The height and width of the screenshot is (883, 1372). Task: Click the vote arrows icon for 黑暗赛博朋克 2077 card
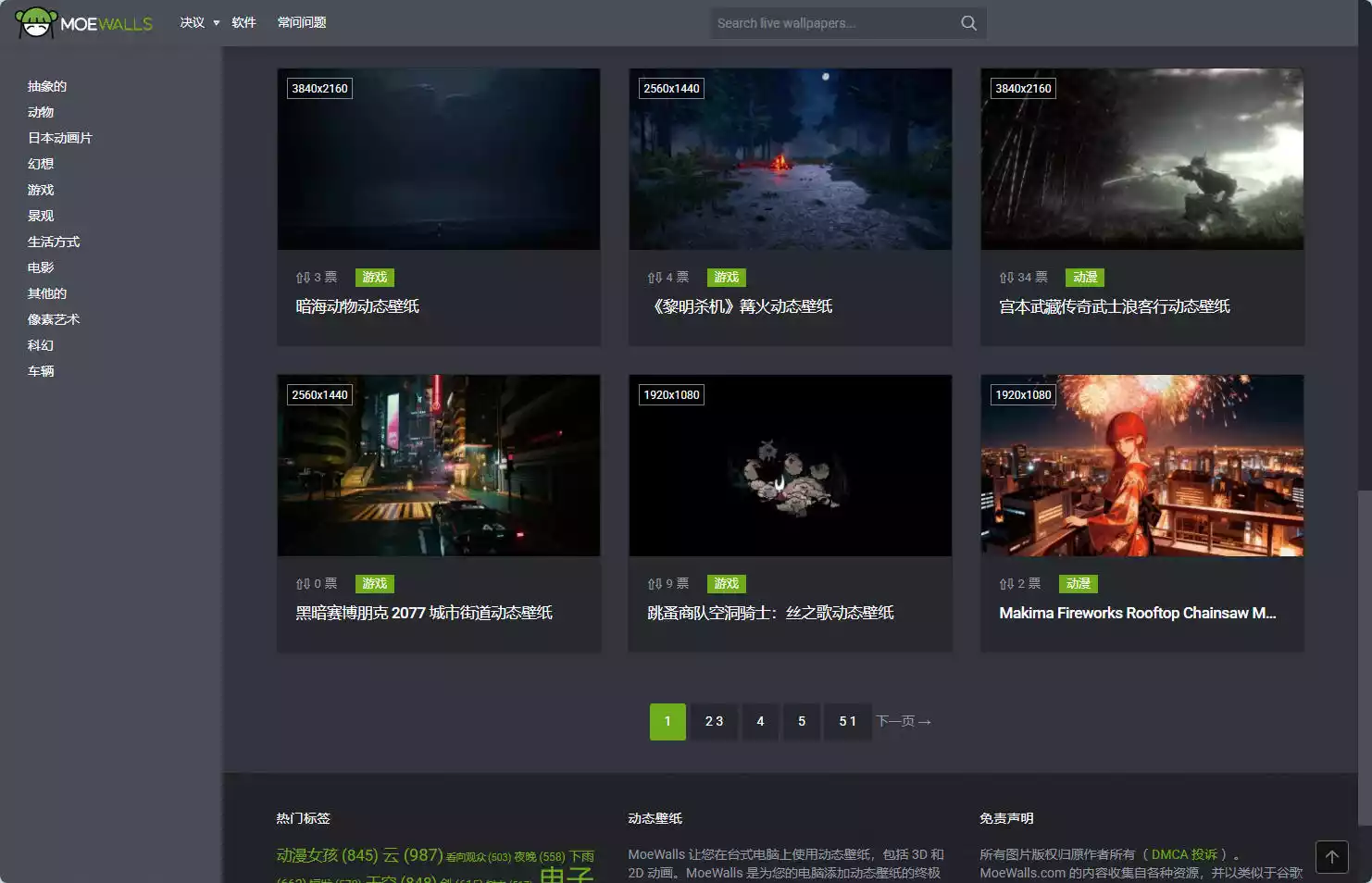pos(303,584)
